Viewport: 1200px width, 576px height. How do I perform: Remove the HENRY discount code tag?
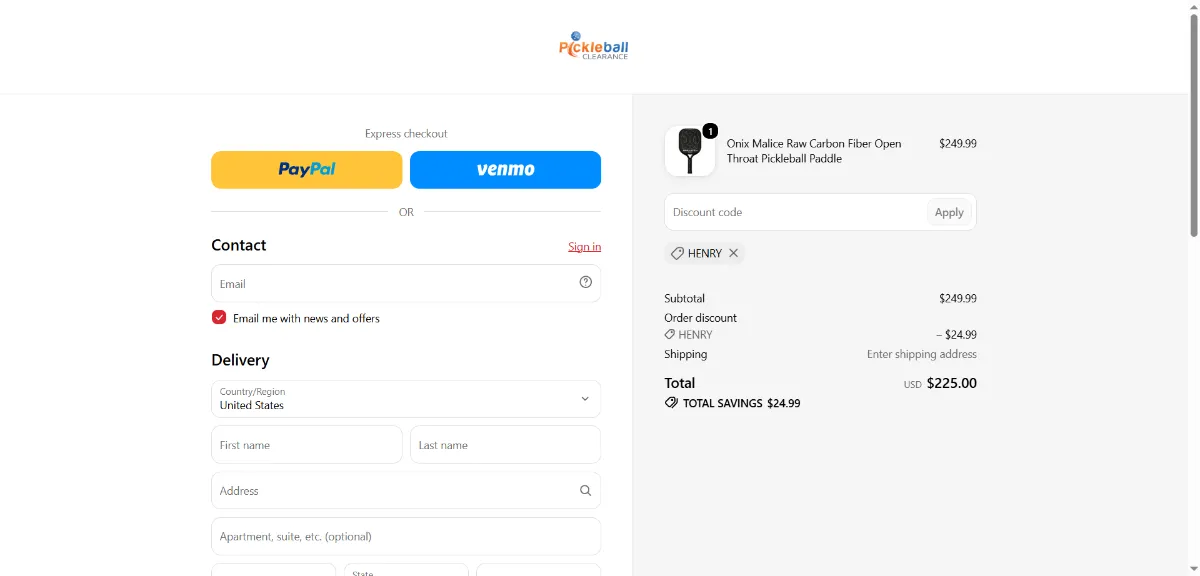[733, 253]
